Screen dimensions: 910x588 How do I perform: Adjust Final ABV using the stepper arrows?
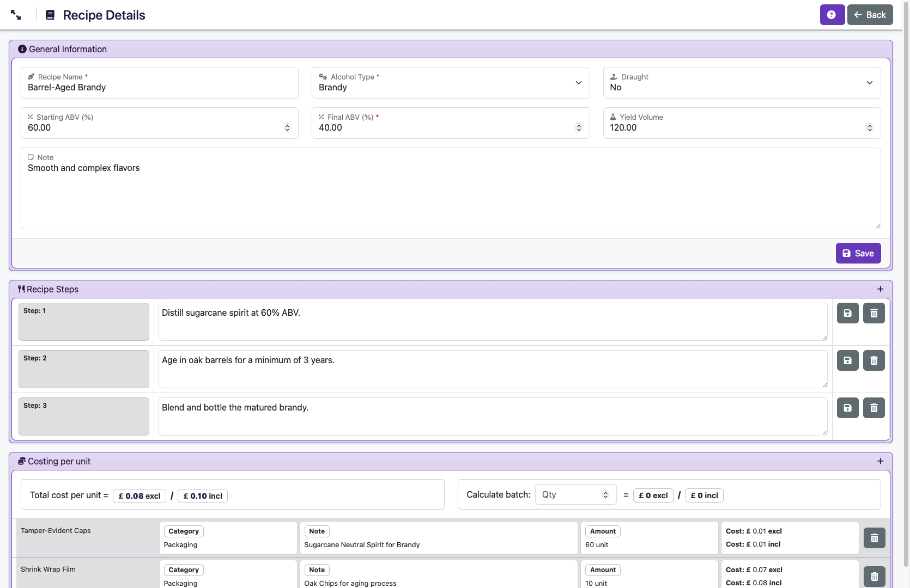click(579, 128)
